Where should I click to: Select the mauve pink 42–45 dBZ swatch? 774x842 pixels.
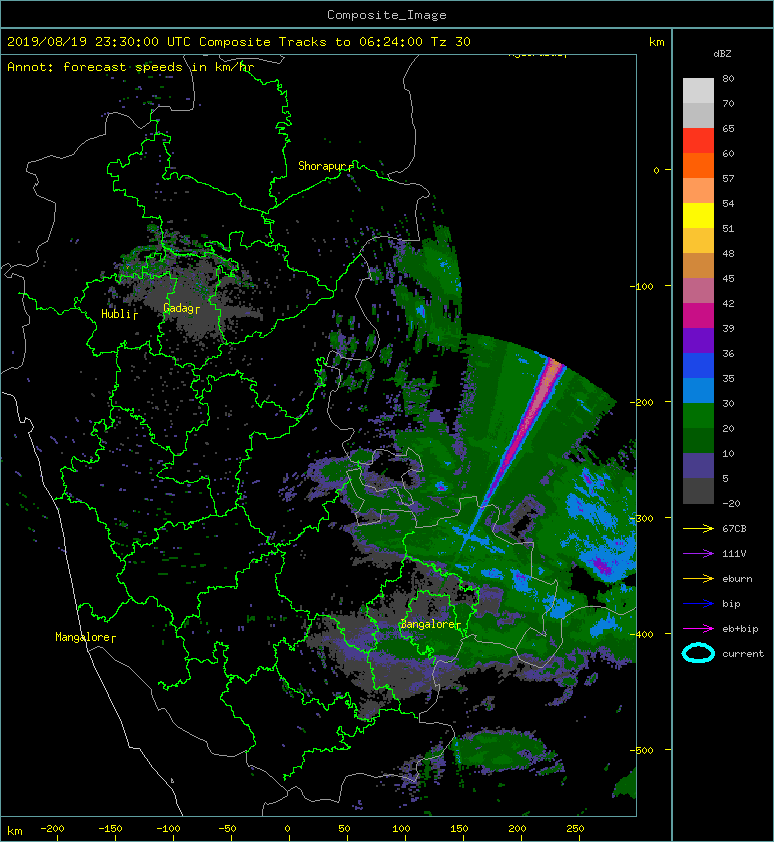point(698,291)
